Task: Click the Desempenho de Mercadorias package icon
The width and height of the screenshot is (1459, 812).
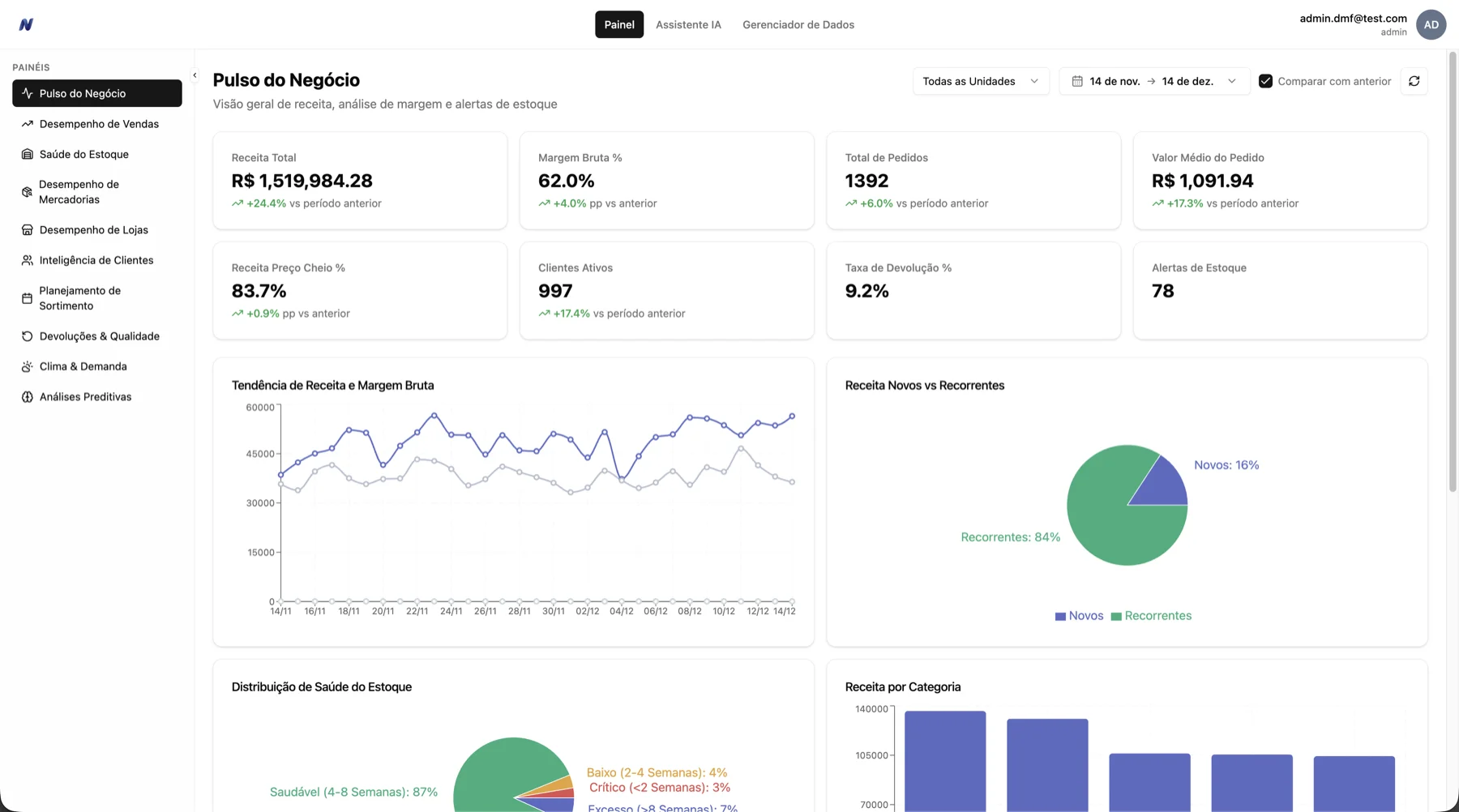Action: [x=27, y=192]
